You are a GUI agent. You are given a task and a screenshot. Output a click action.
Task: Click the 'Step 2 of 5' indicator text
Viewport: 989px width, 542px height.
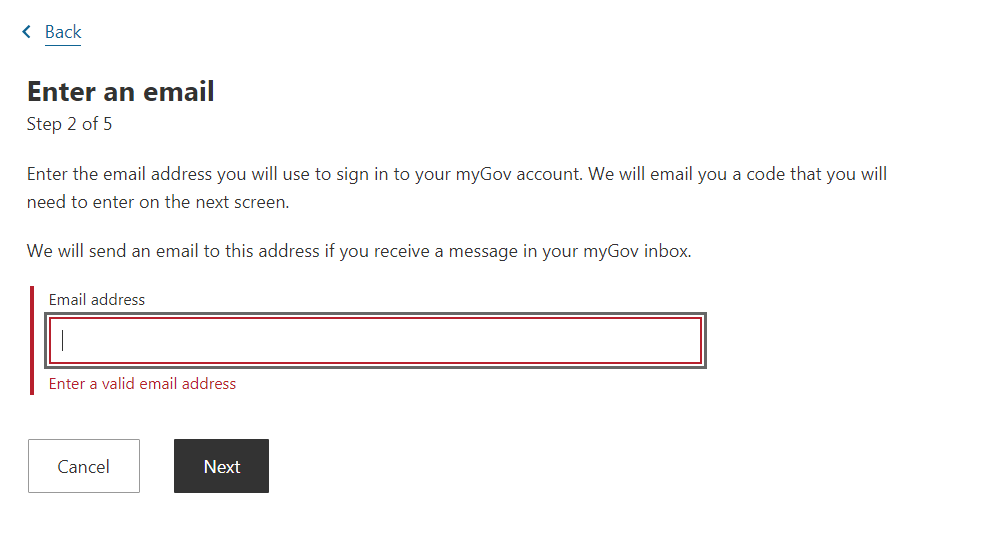coord(69,124)
